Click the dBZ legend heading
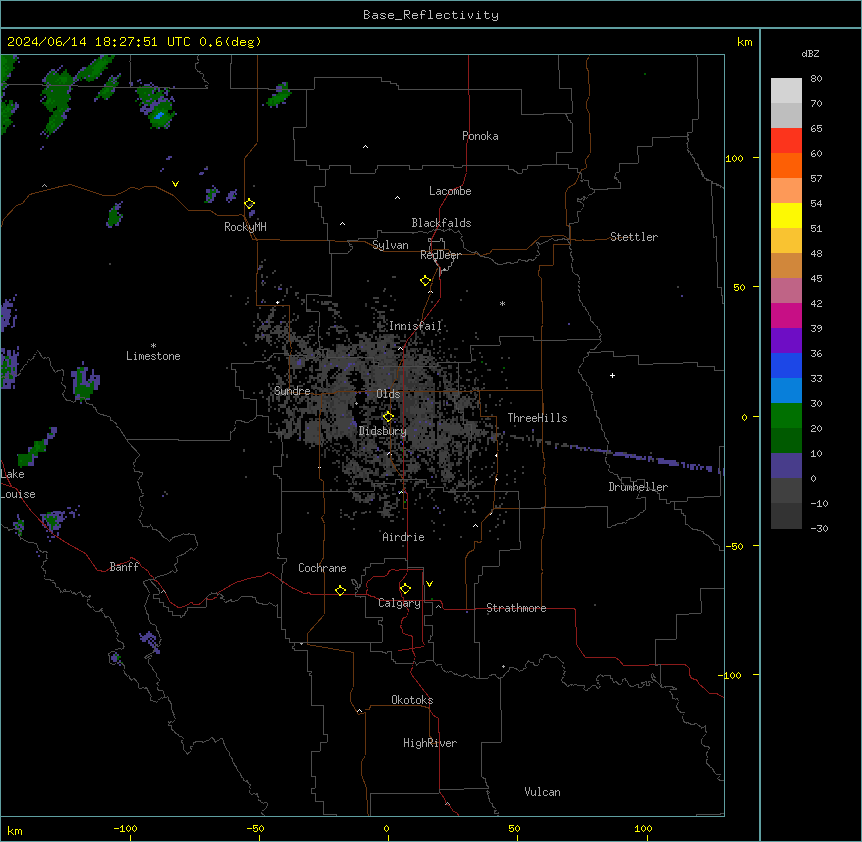Image resolution: width=862 pixels, height=842 pixels. click(810, 53)
